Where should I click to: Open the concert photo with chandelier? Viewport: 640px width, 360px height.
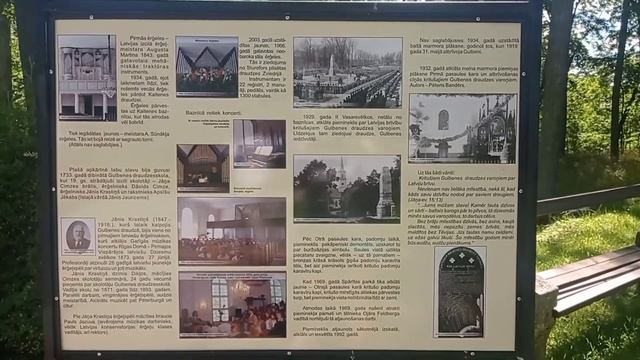pos(232,305)
